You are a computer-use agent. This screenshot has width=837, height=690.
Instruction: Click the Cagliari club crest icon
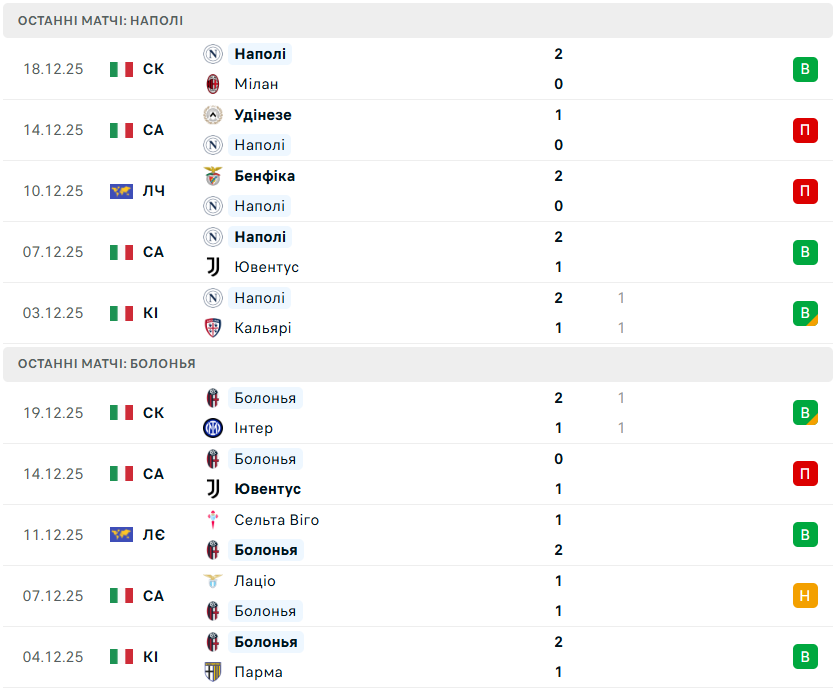pos(213,328)
